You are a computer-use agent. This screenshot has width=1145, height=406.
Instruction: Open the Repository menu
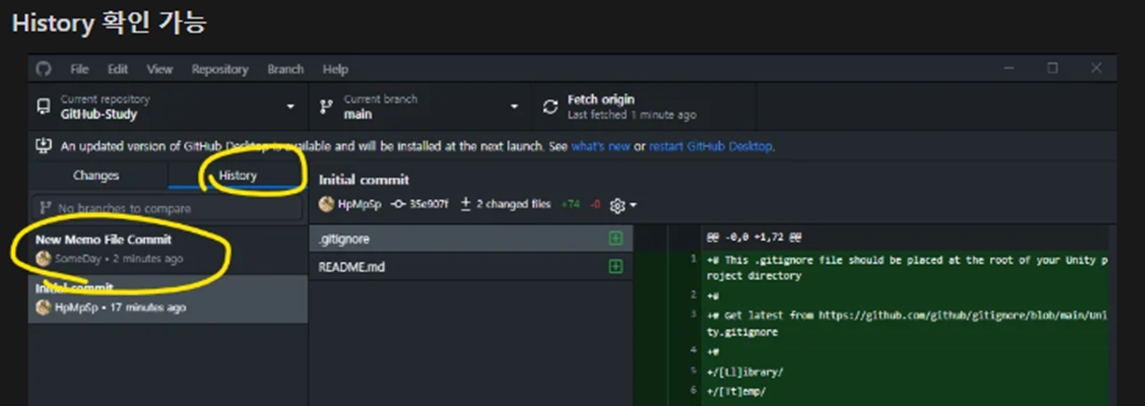[x=220, y=69]
